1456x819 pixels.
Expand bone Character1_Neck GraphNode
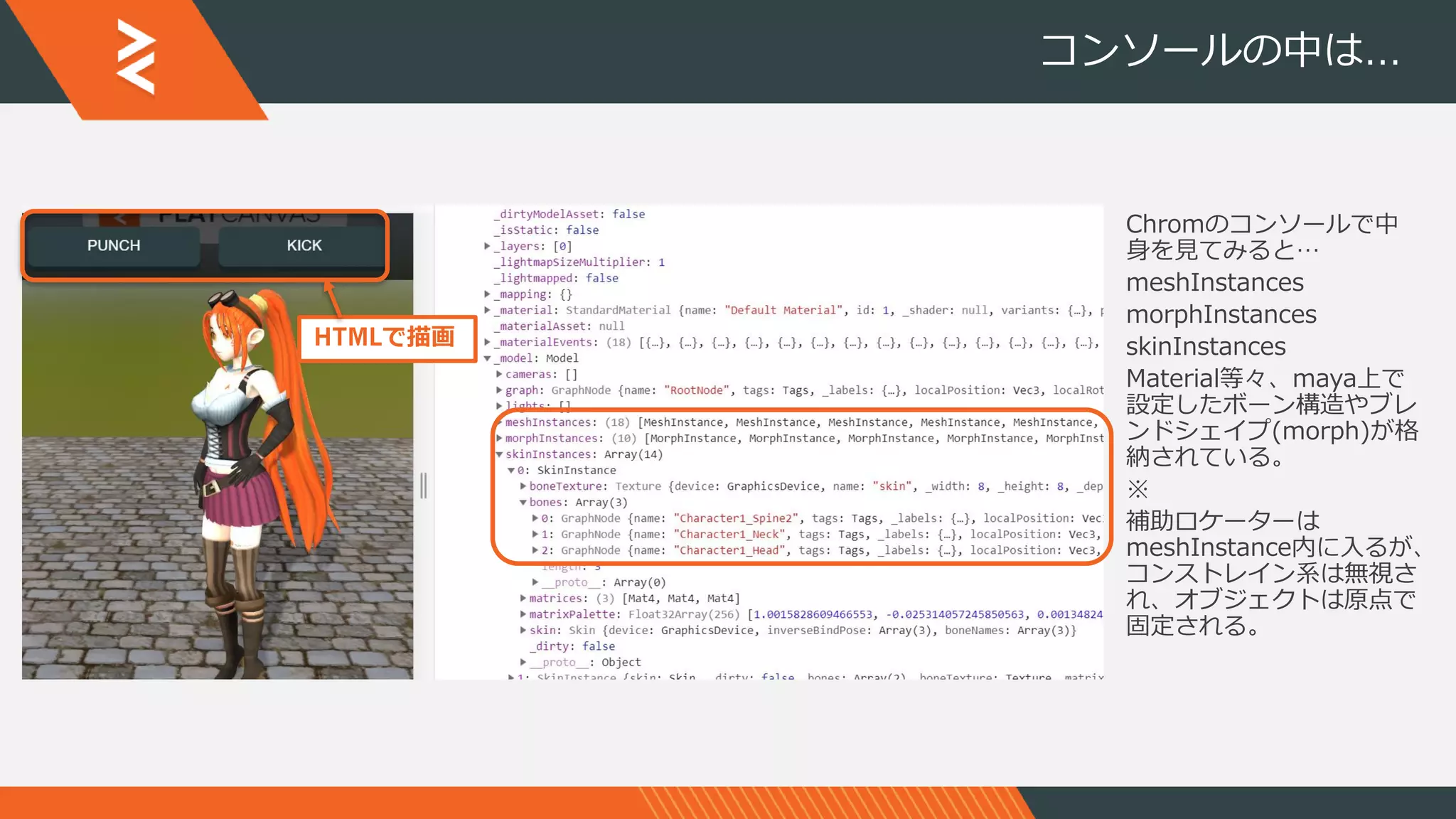click(535, 535)
